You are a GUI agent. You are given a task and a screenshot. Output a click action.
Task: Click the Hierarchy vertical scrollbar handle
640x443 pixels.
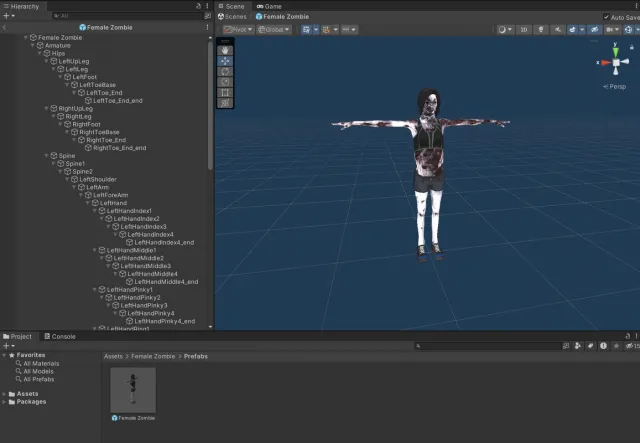coord(210,105)
